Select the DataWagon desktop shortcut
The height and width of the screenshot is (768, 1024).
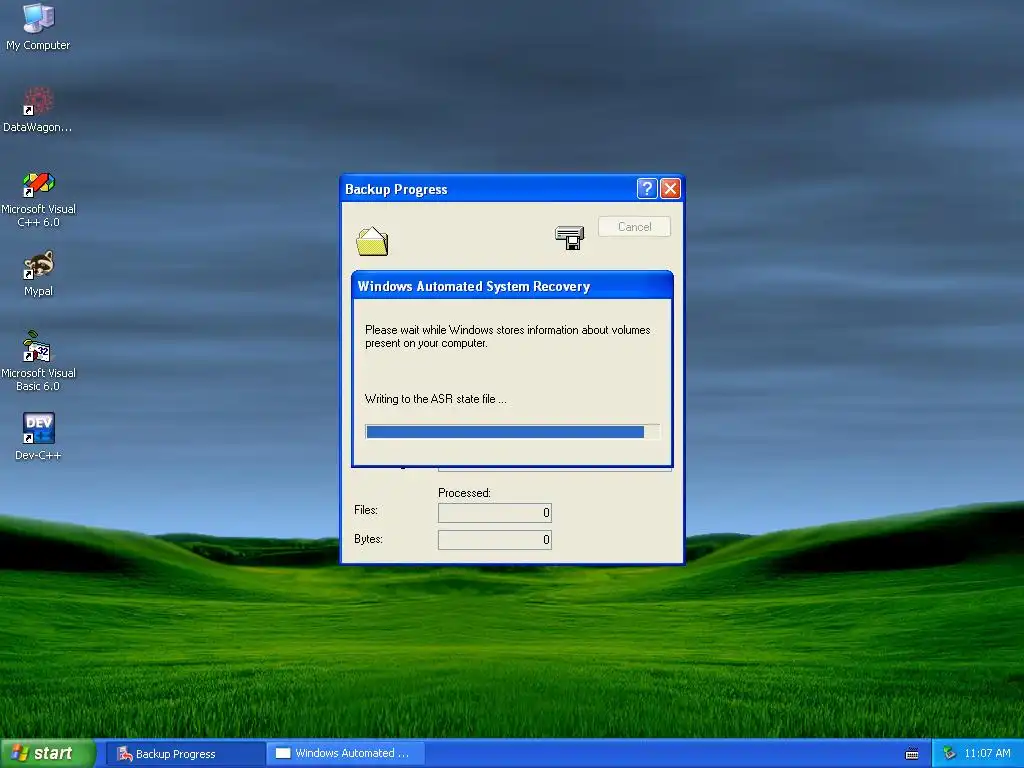38,109
